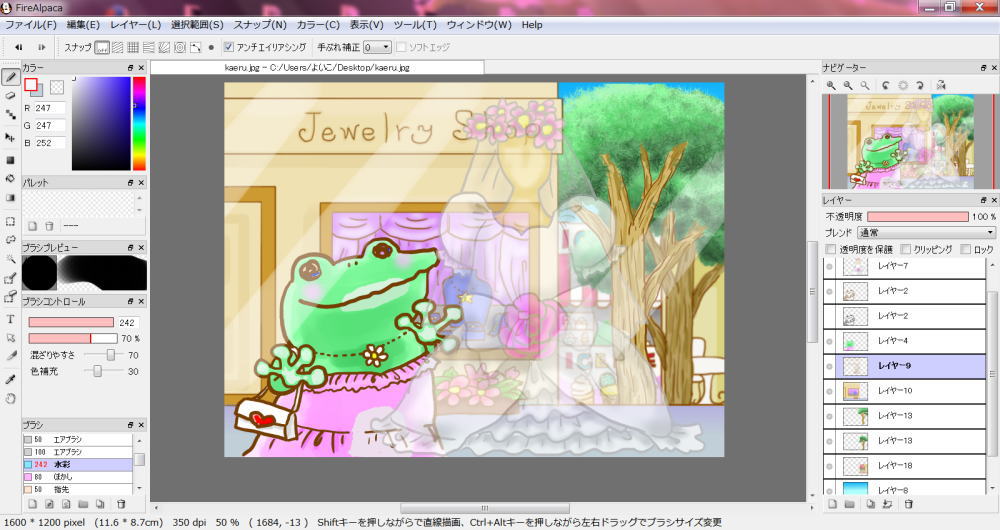Open the 手ぶれ補正 value dropdown
The height and width of the screenshot is (530, 1000).
(378, 47)
